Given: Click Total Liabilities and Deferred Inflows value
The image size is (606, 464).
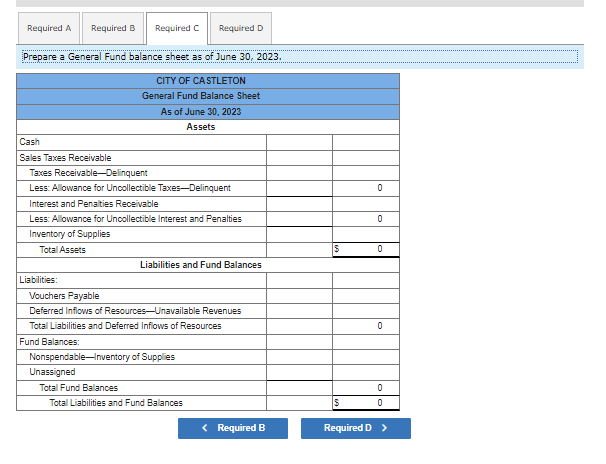Looking at the screenshot, I should [x=366, y=326].
